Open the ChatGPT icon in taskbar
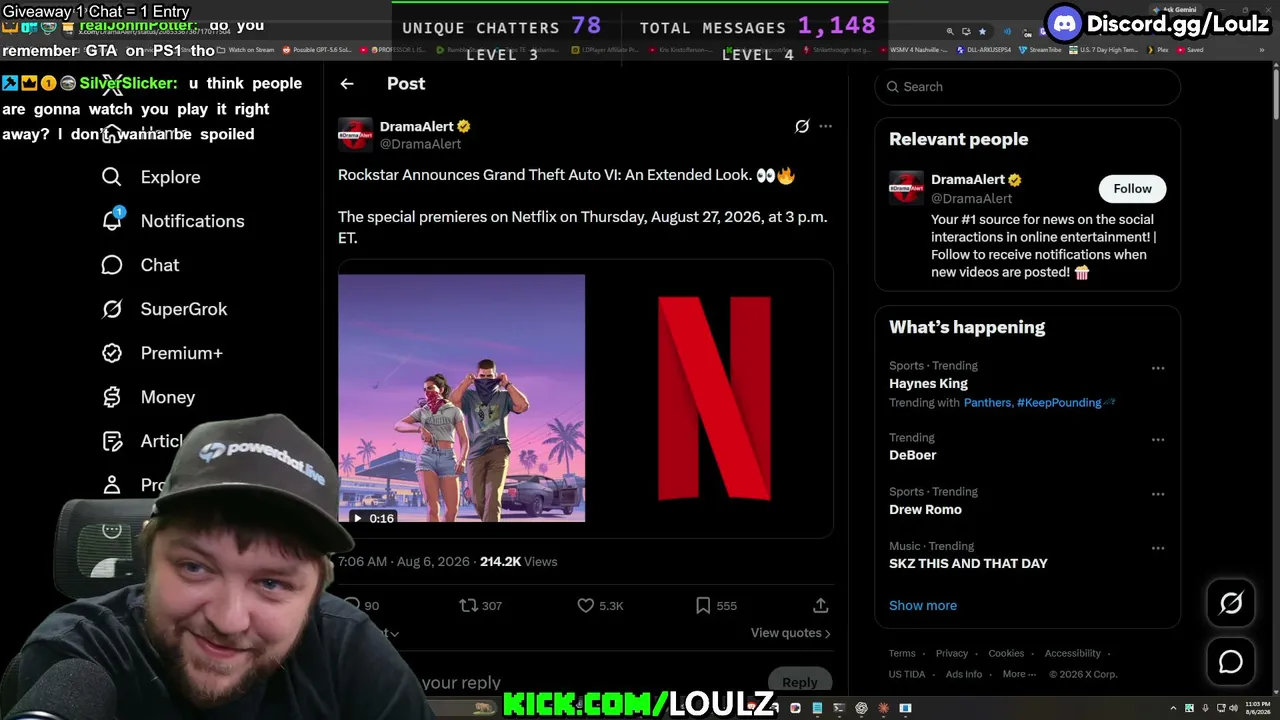The image size is (1280, 720). [861, 708]
